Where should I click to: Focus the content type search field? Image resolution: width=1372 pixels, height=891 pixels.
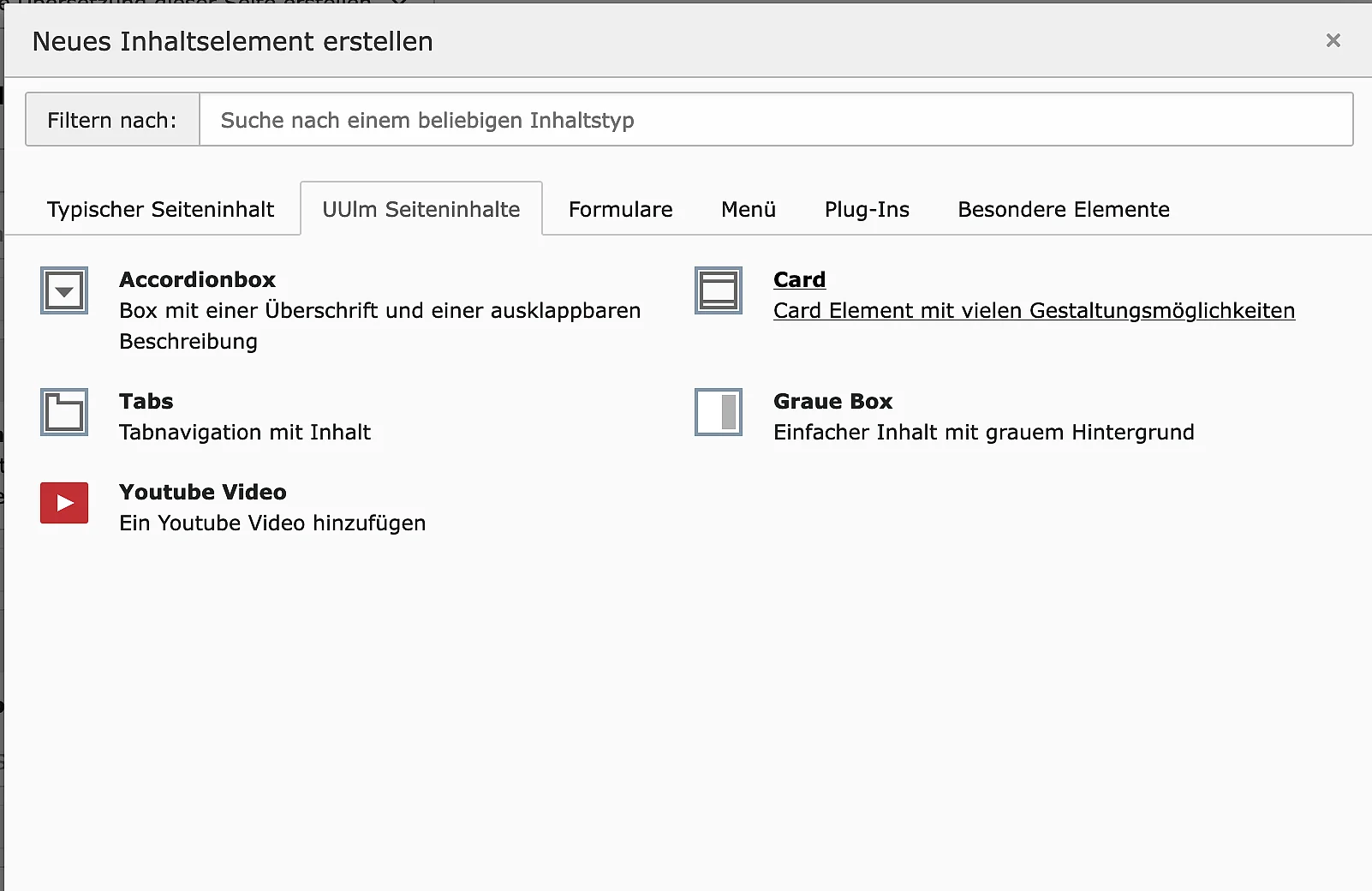(x=776, y=120)
